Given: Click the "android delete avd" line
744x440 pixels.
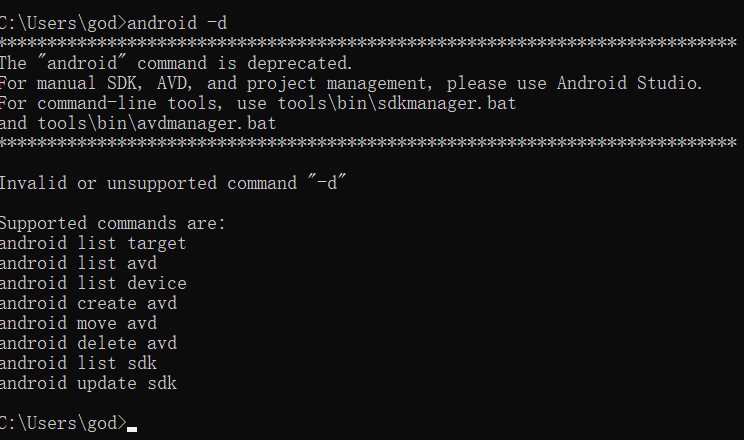Looking at the screenshot, I should 88,343.
